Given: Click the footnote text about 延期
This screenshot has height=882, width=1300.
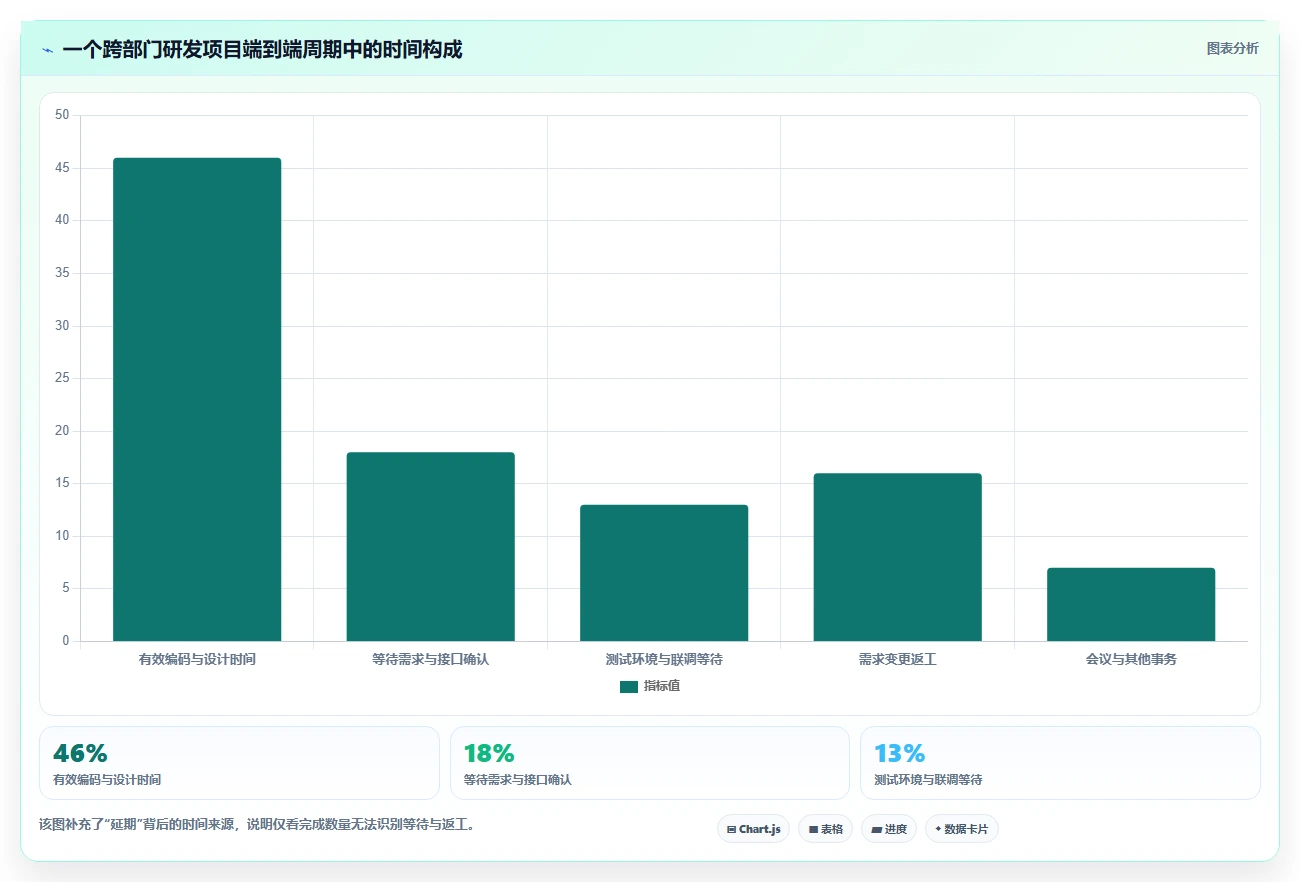Looking at the screenshot, I should tap(256, 825).
